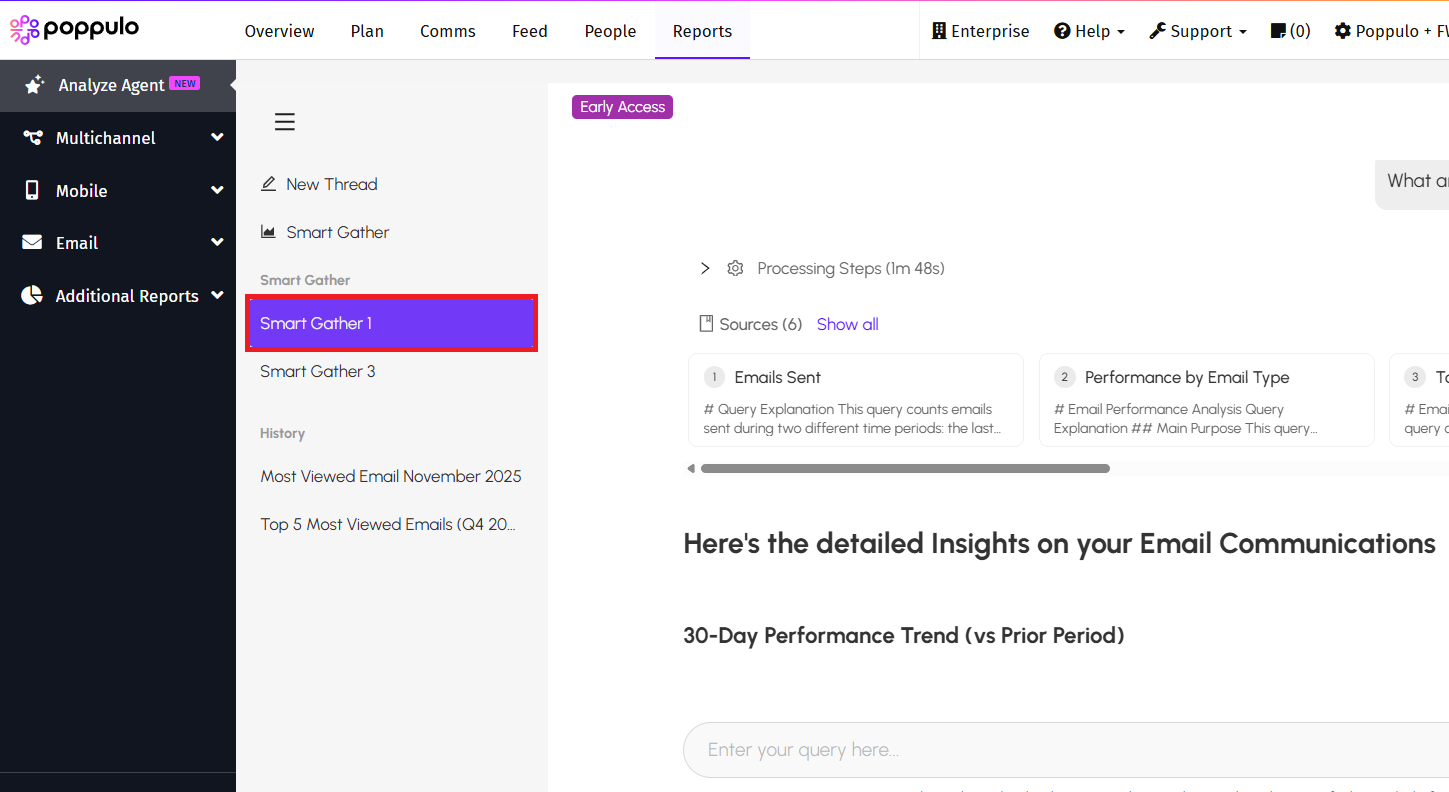Screen dimensions: 1449x792
Task: Open the hamburger menu in the thread panel
Action: click(285, 122)
